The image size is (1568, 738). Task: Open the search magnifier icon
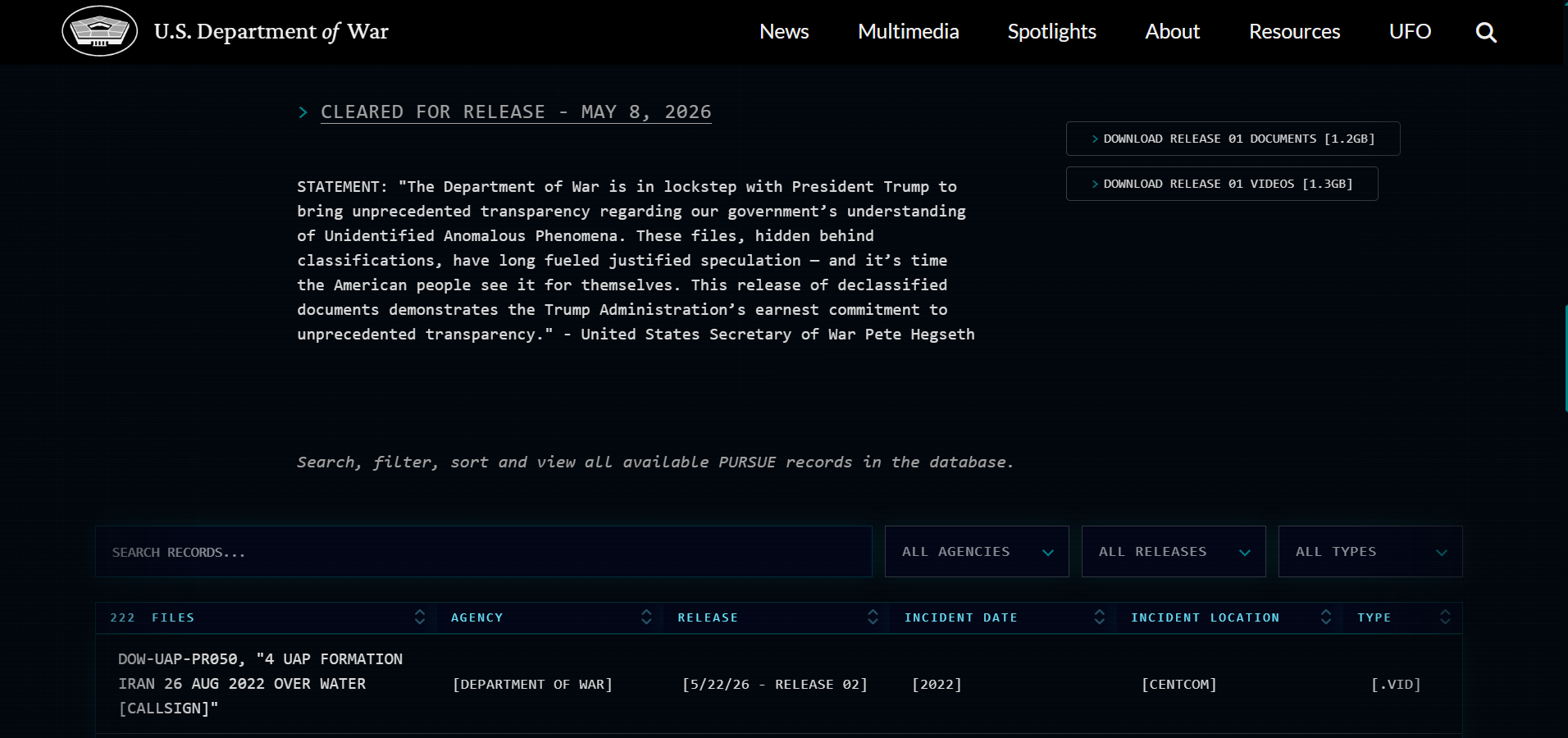[x=1486, y=32]
